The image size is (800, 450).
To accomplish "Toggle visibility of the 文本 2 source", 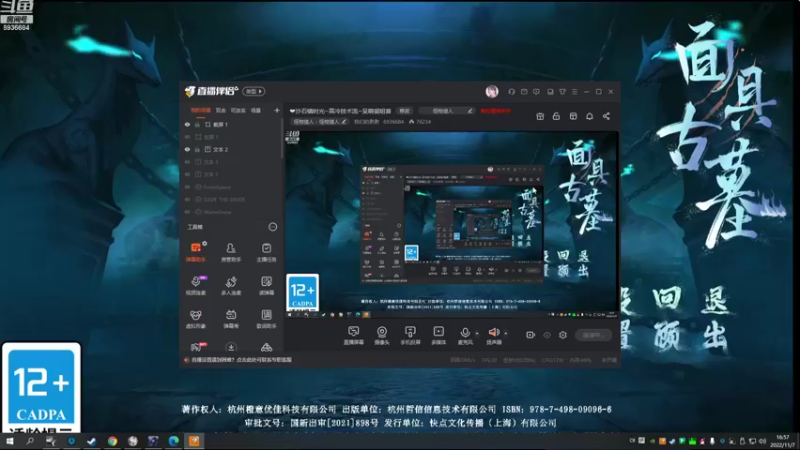I will (187, 149).
